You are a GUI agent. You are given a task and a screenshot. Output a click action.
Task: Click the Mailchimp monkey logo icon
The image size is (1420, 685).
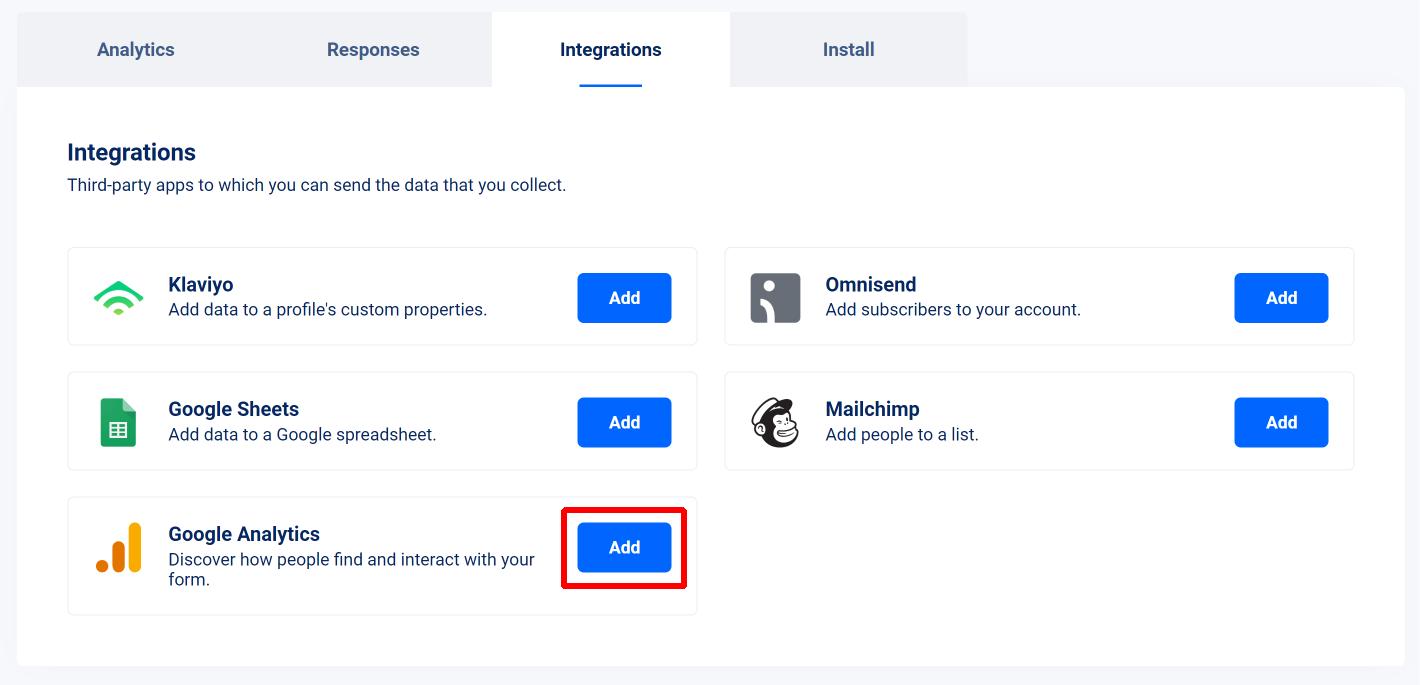pos(775,422)
